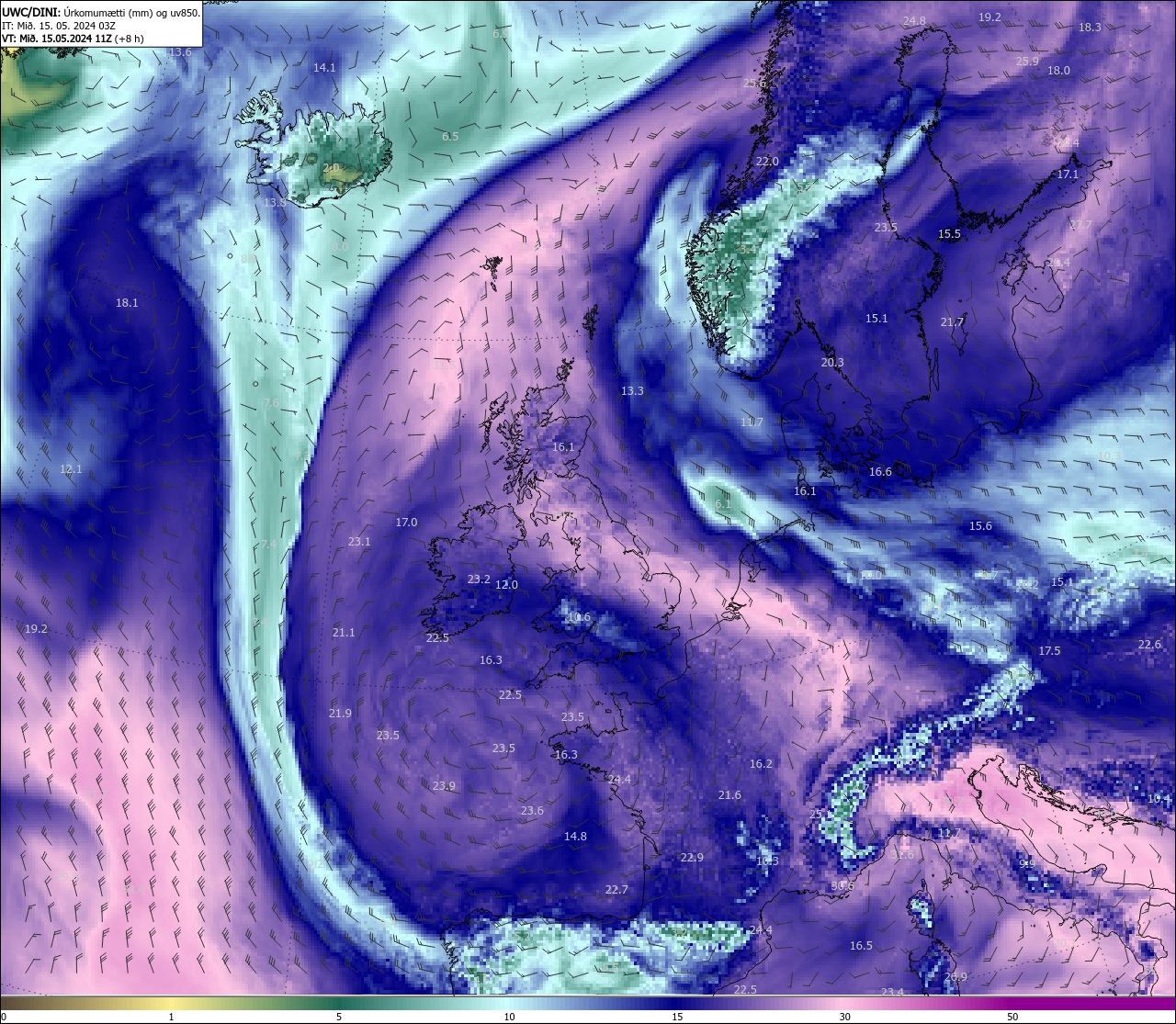
Task: Click the 24.8 value at the top
Action: tap(914, 21)
